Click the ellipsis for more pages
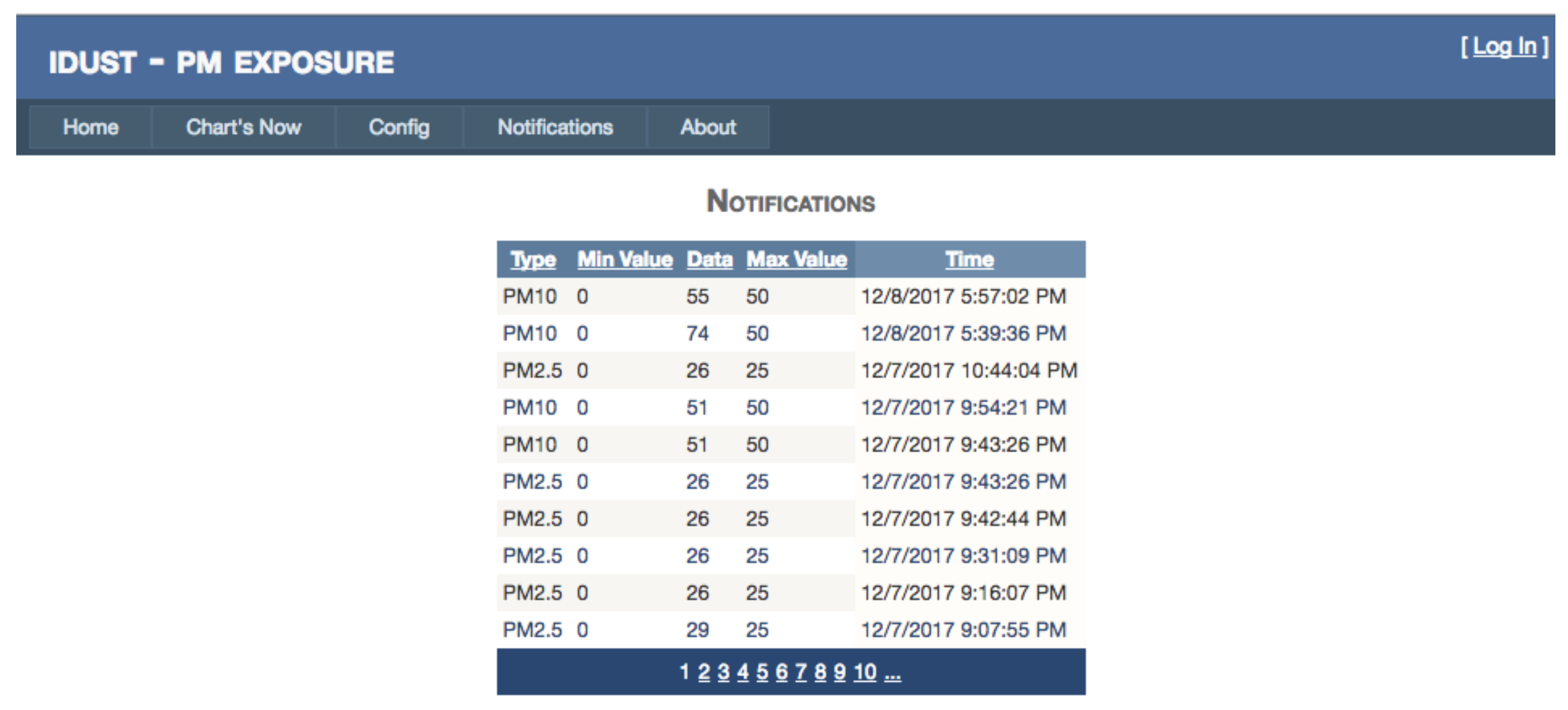The height and width of the screenshot is (710, 1568). coord(892,672)
